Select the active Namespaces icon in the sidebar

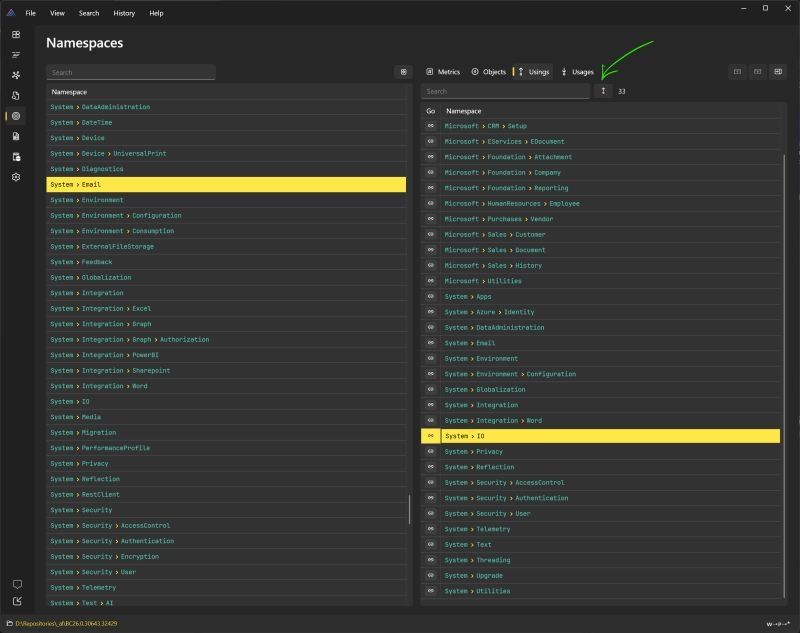[16, 116]
